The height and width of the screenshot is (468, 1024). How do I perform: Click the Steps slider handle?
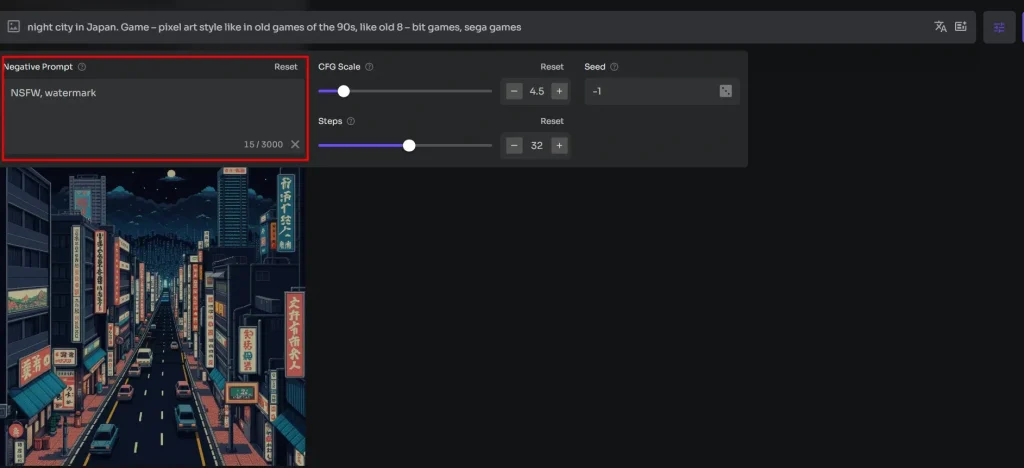[x=409, y=146]
